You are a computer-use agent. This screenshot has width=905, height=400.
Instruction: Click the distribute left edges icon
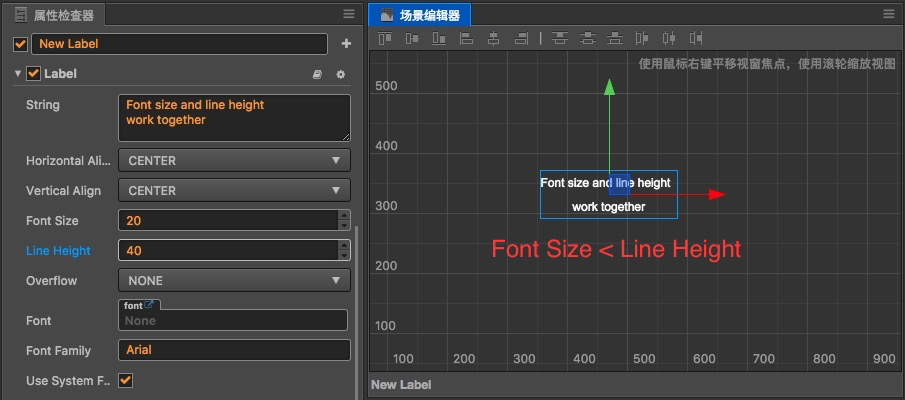(x=642, y=39)
